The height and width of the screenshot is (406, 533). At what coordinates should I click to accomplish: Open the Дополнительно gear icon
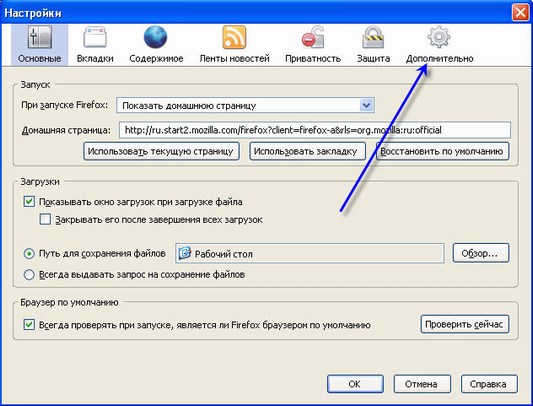click(x=439, y=37)
